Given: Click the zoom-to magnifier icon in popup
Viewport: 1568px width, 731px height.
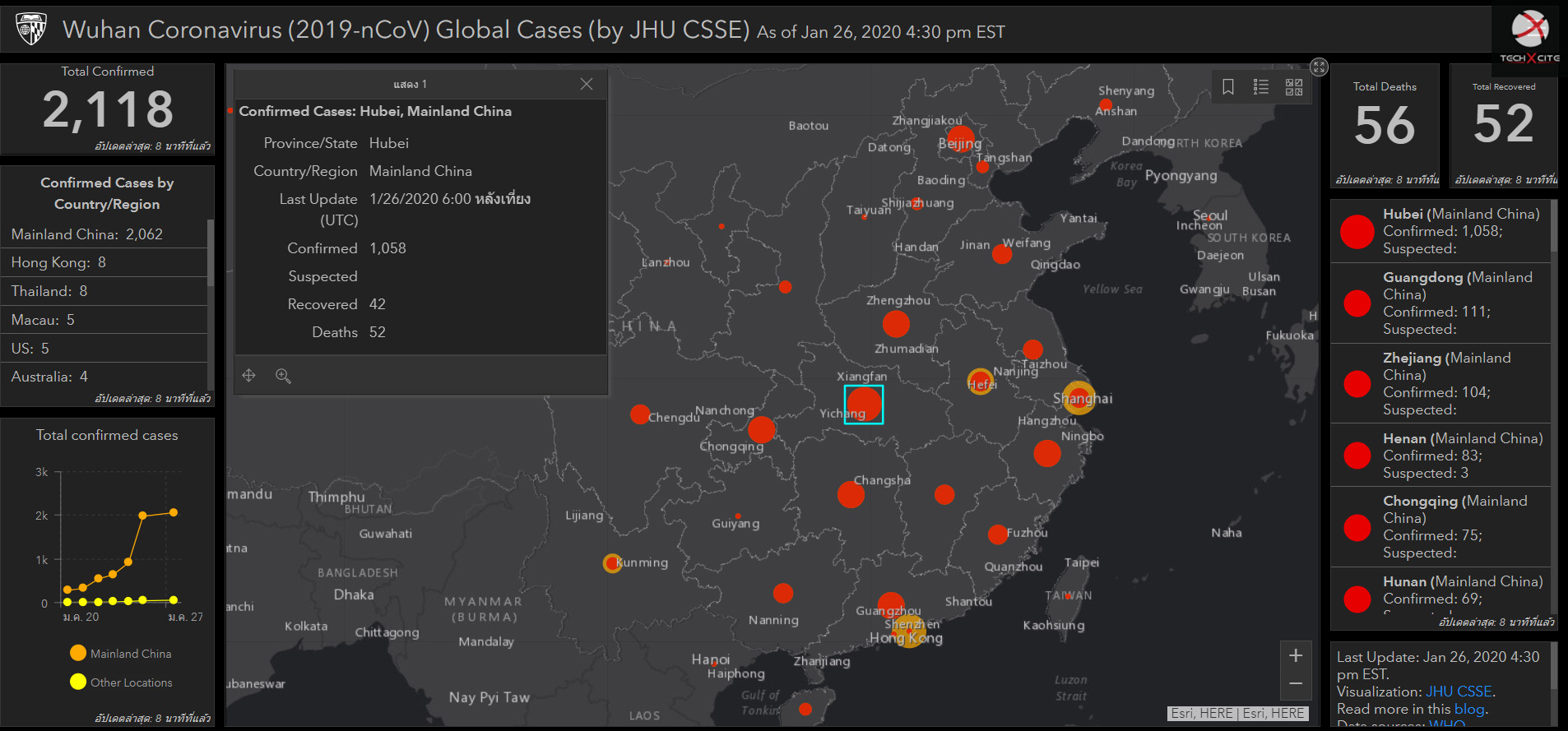Looking at the screenshot, I should coord(283,376).
